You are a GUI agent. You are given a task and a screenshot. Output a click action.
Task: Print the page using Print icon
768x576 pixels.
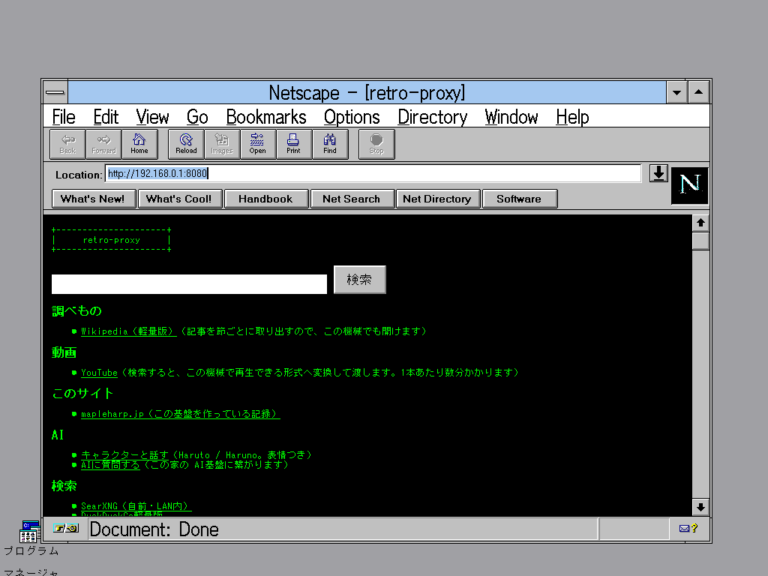pyautogui.click(x=294, y=144)
